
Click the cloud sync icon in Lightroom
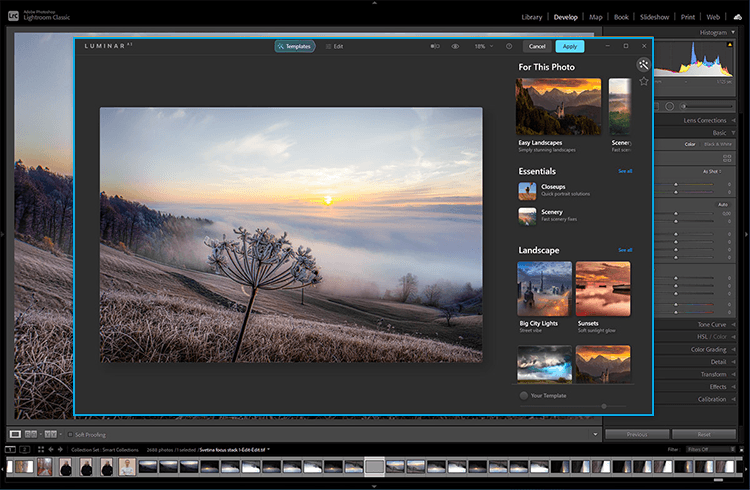[738, 17]
